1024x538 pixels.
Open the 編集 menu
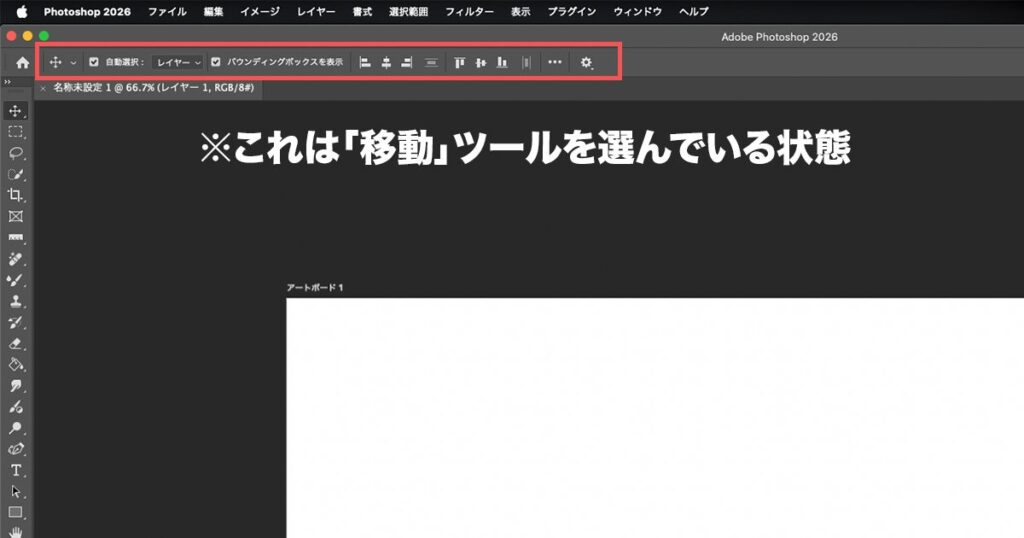[x=214, y=12]
